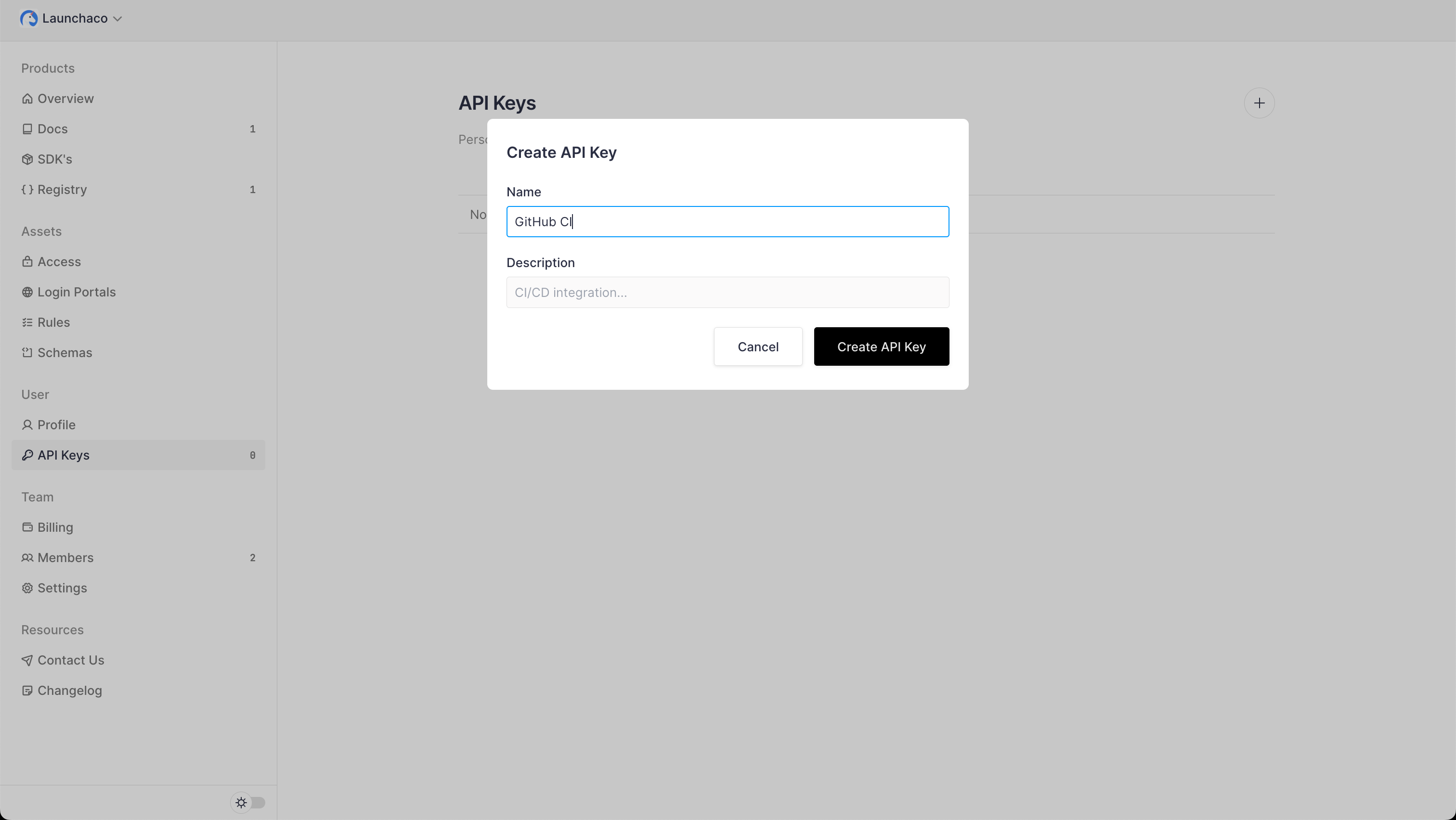This screenshot has height=820, width=1456.
Task: Open the Profile page
Action: tap(138, 425)
